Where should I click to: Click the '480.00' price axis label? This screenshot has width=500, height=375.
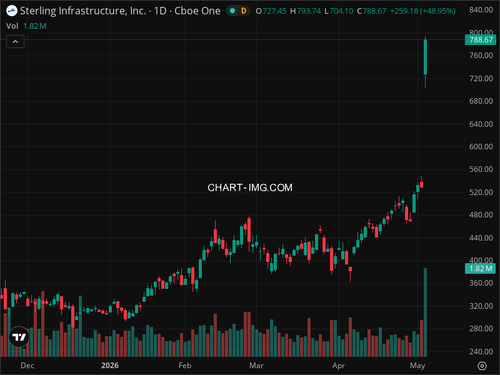pos(481,215)
